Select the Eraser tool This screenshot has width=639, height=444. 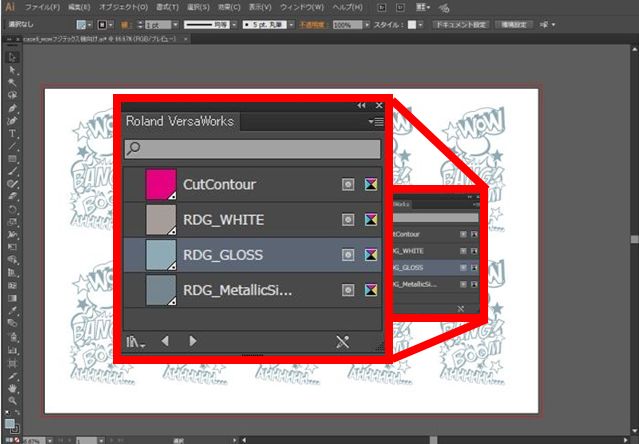pos(12,197)
